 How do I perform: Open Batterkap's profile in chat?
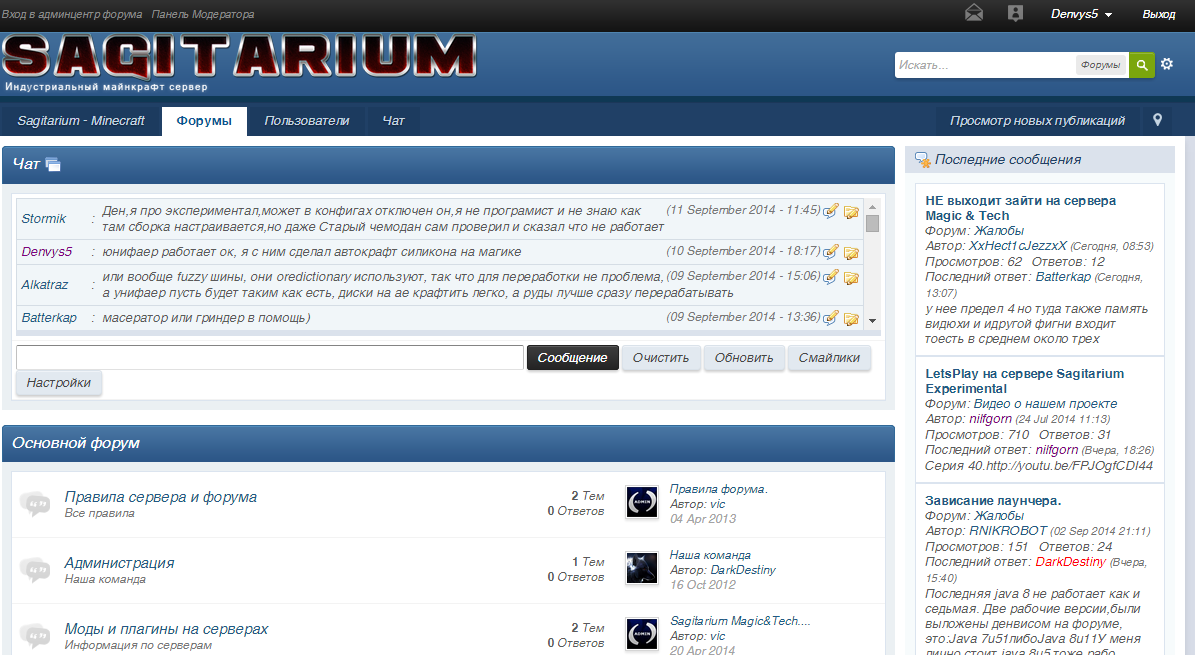click(x=49, y=318)
